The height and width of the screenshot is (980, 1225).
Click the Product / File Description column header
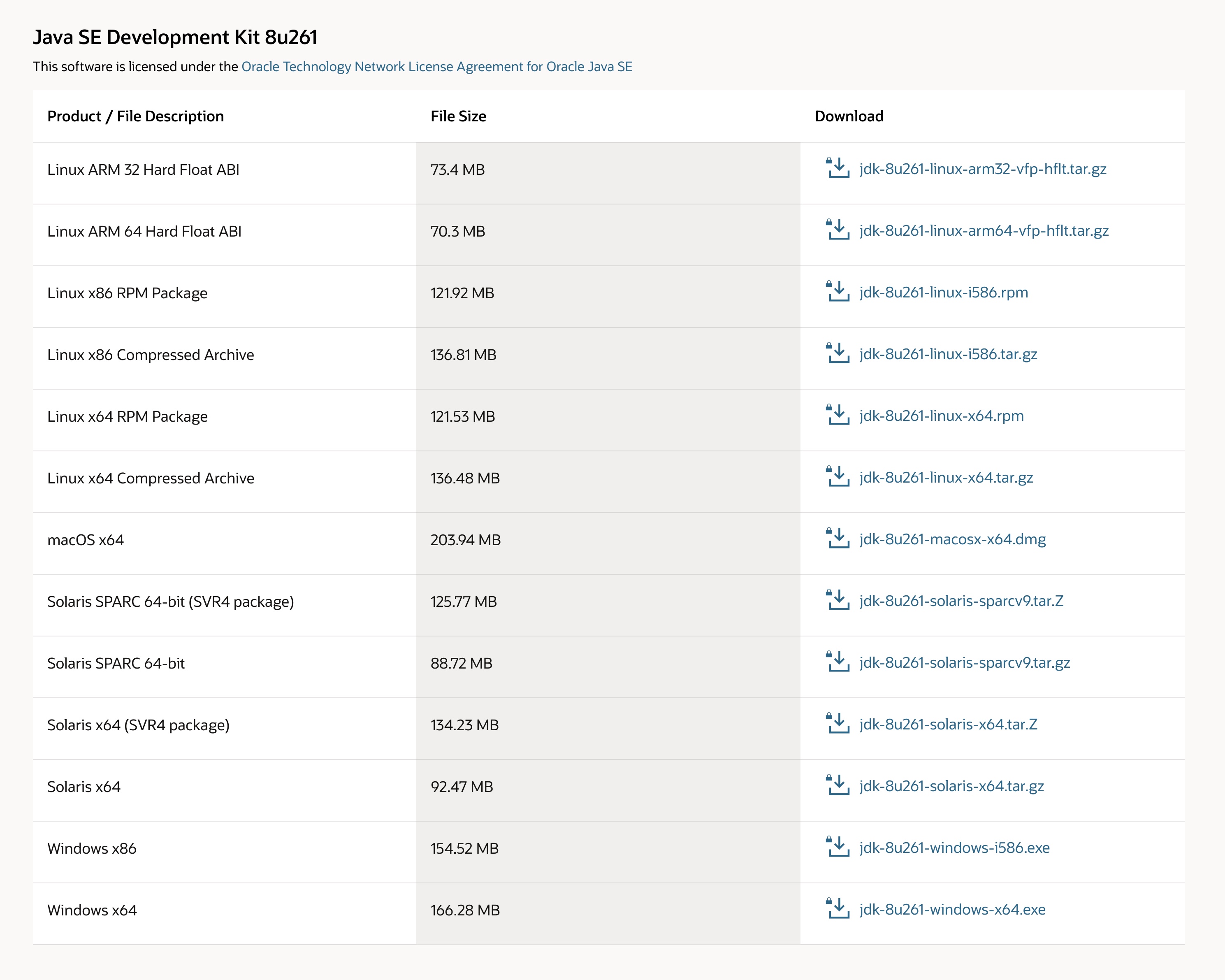tap(135, 116)
